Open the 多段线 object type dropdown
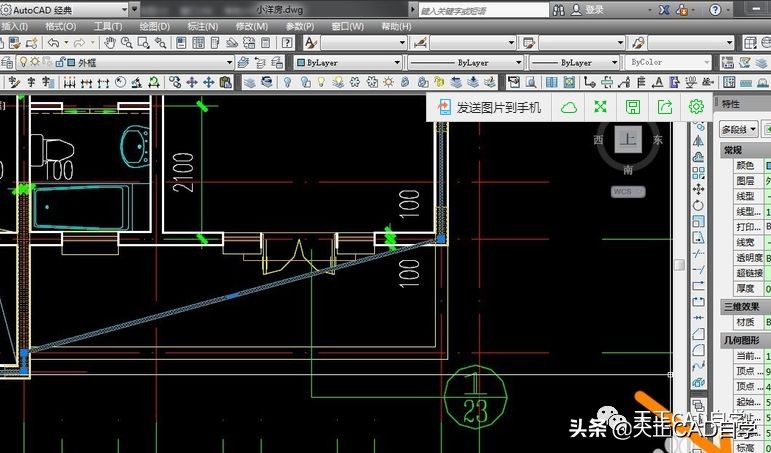The width and height of the screenshot is (771, 453). tap(739, 130)
